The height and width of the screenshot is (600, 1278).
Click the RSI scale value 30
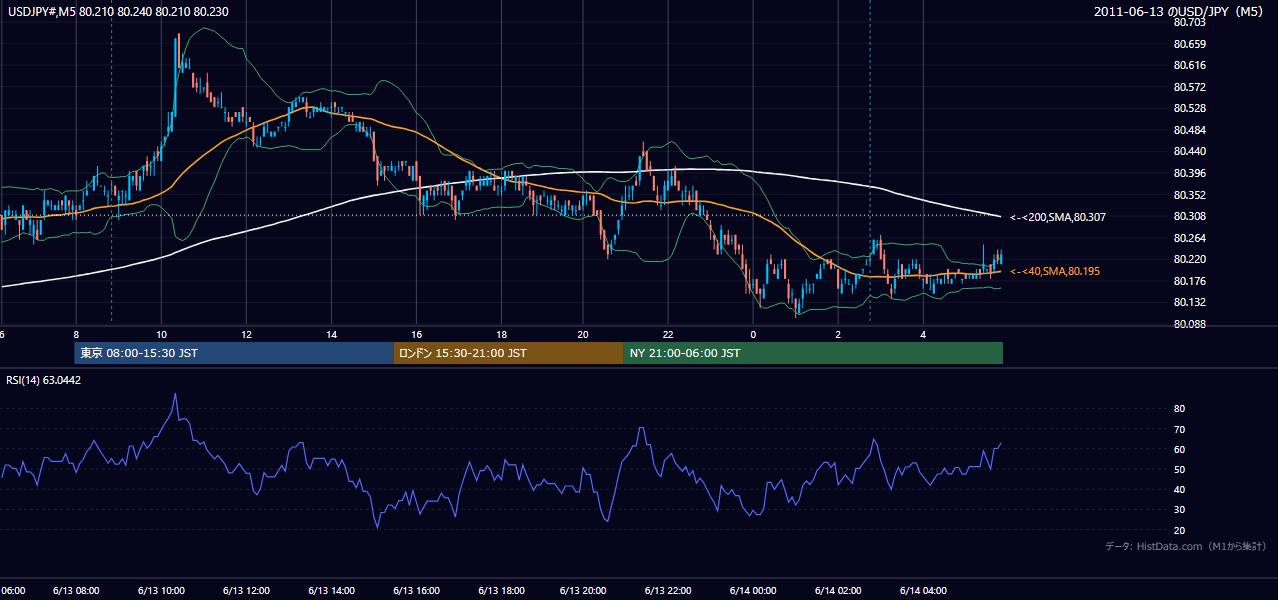coord(1179,510)
